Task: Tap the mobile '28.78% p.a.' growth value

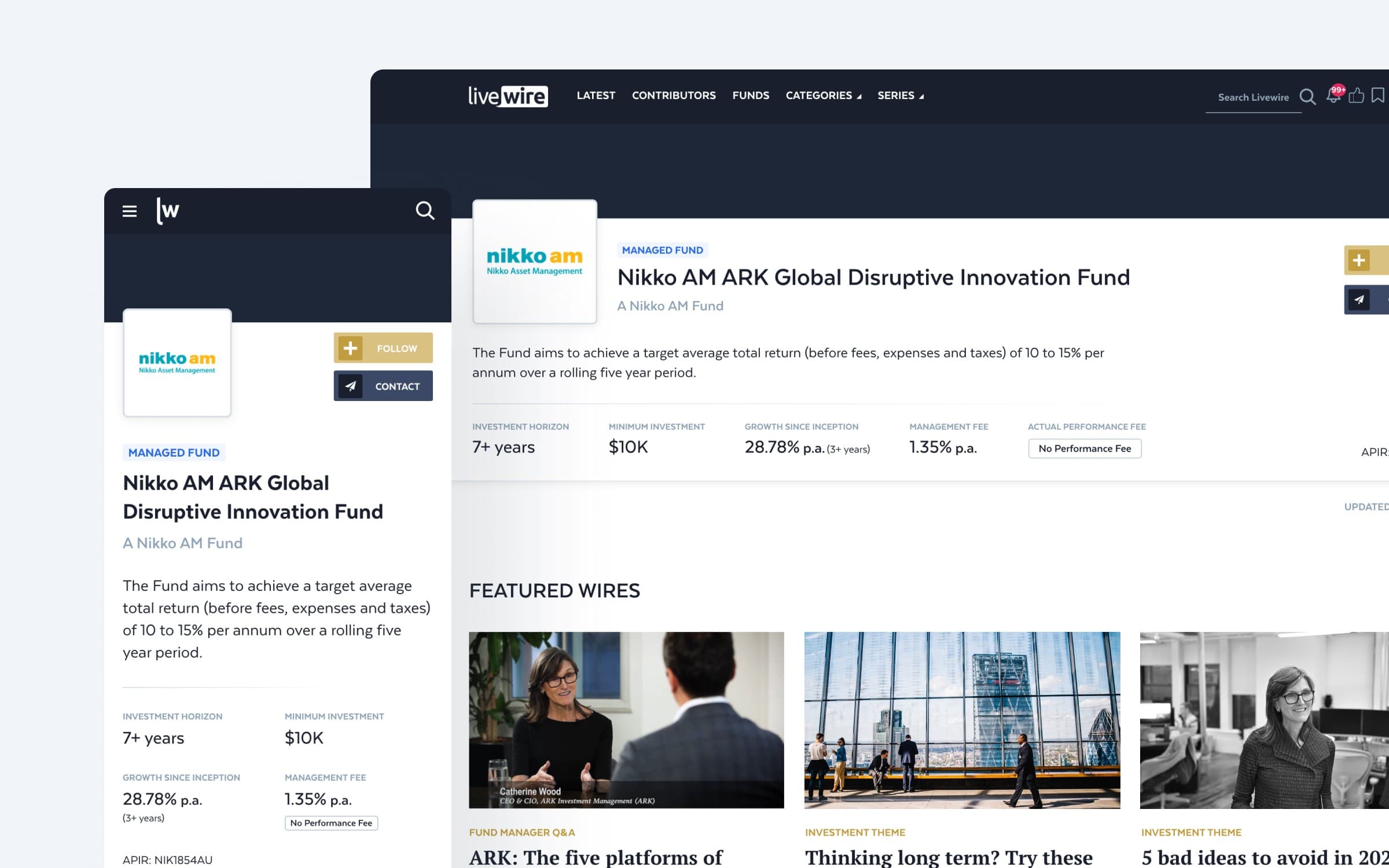Action: [162, 799]
